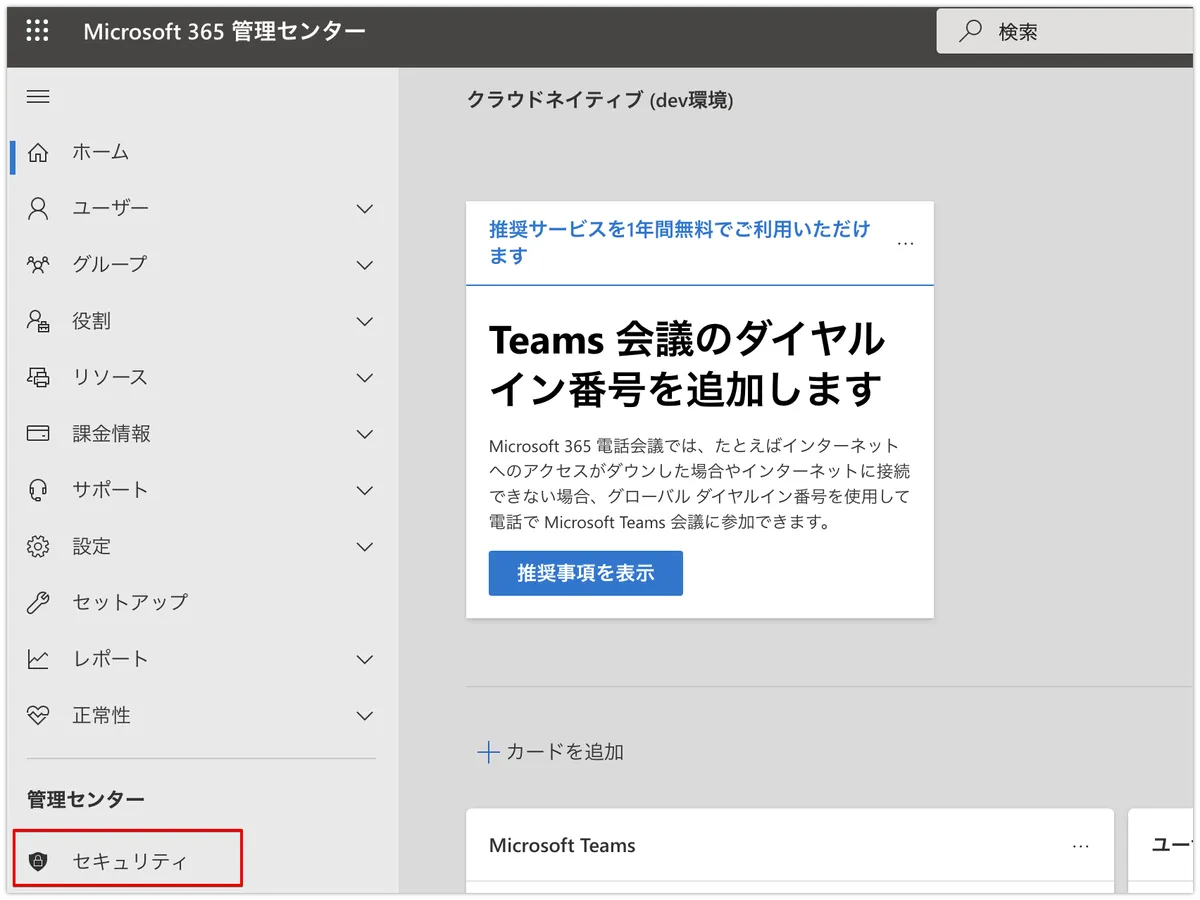Viewport: 1200px width, 900px height.
Task: Click the 推奨事項を表示 button
Action: (585, 573)
